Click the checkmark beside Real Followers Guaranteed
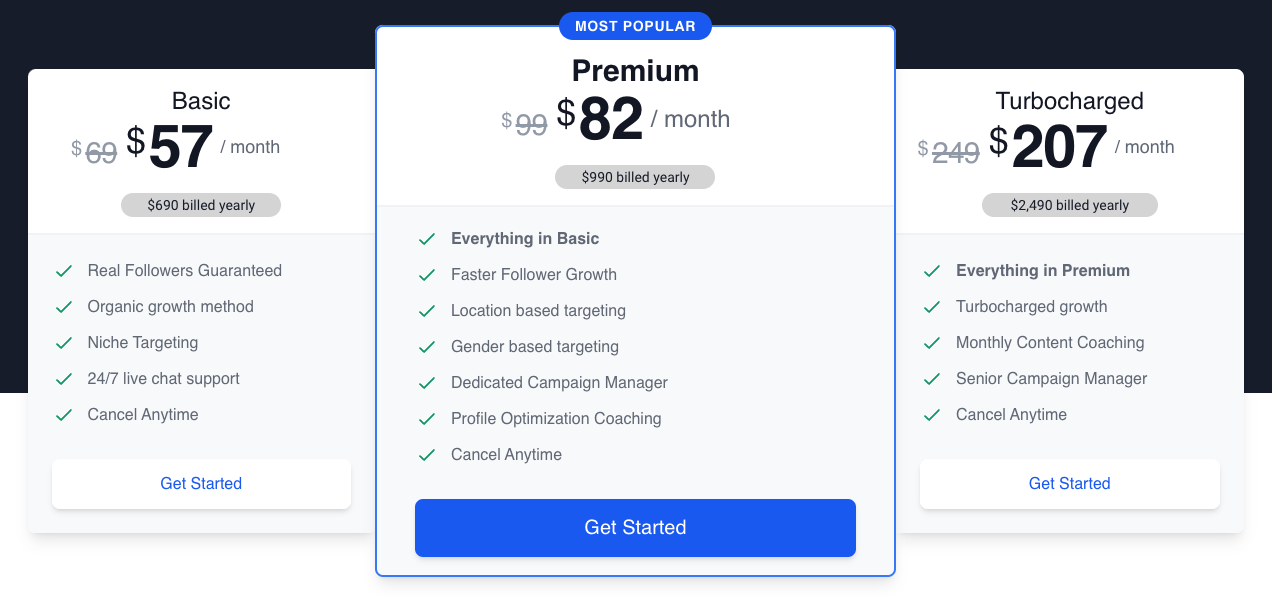 (64, 270)
